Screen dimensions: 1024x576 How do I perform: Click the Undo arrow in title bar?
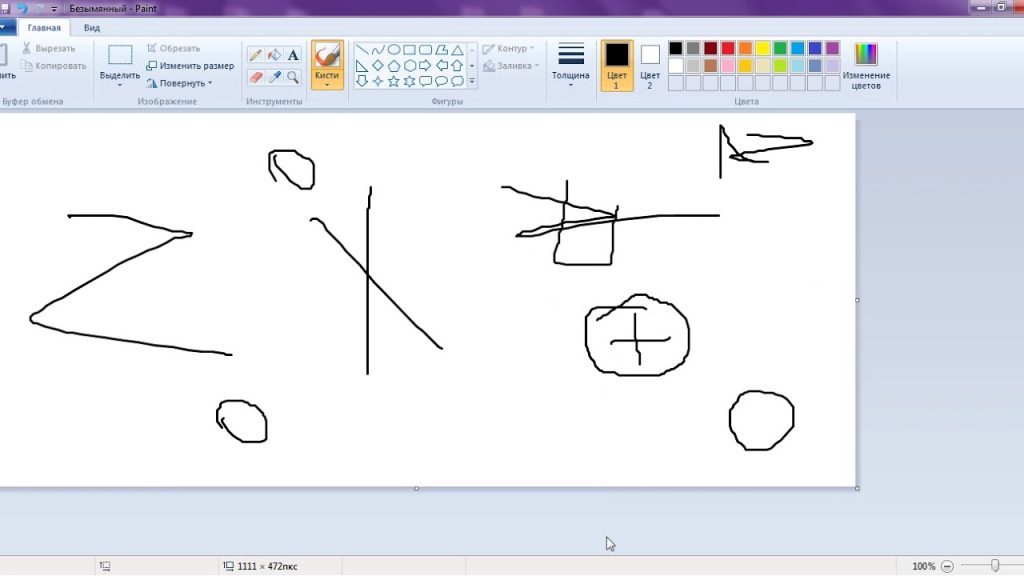point(22,8)
